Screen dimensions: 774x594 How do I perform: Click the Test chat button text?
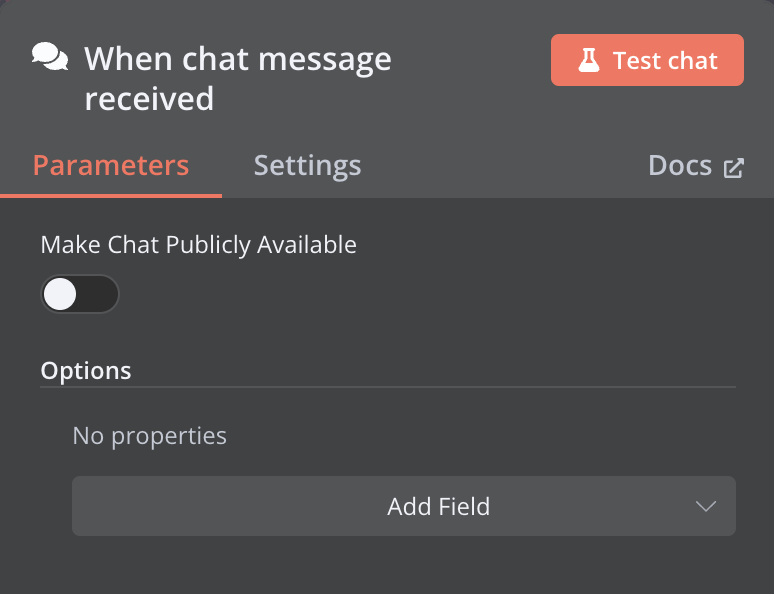click(665, 61)
